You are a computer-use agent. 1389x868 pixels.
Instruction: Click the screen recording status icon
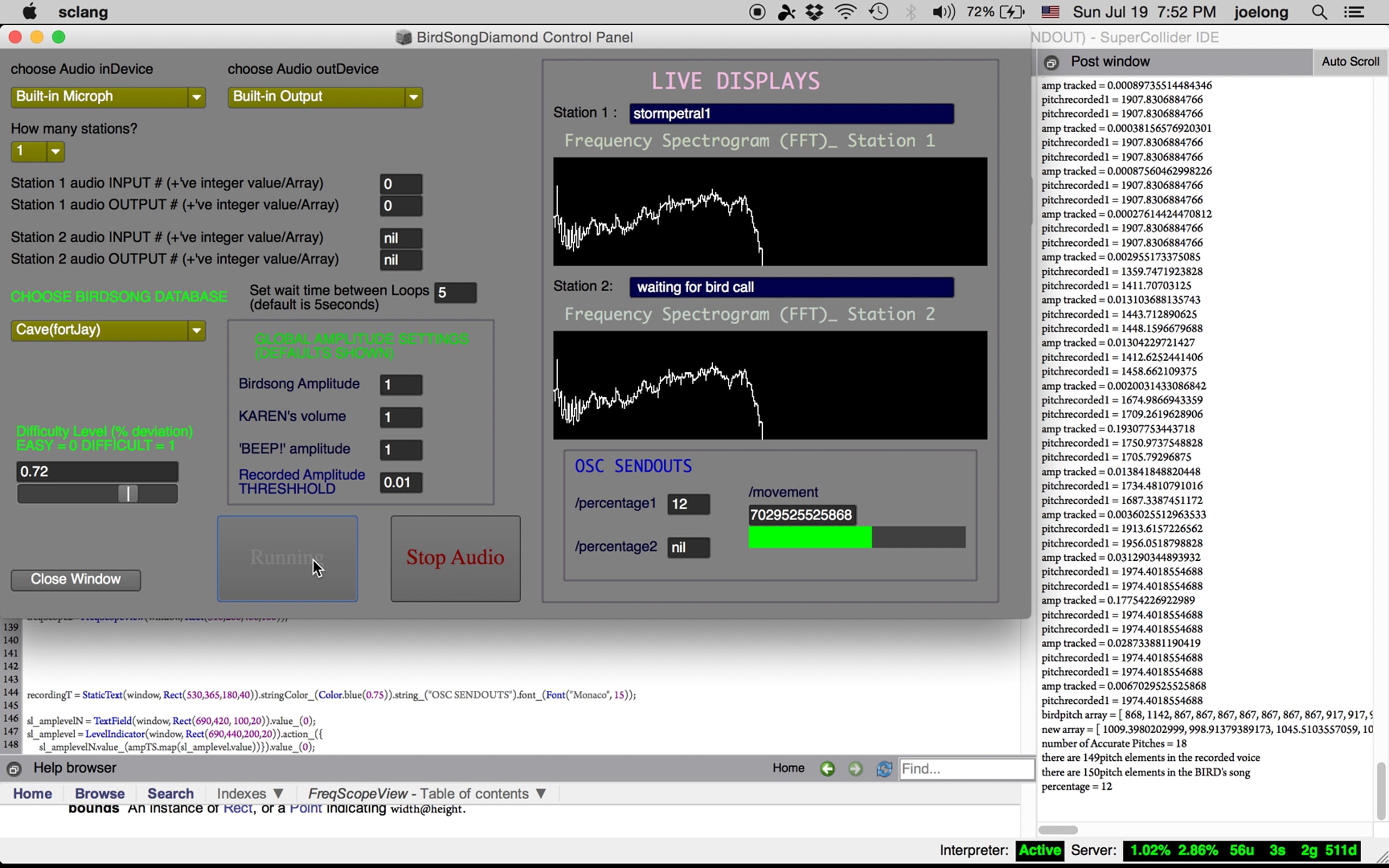pyautogui.click(x=757, y=12)
